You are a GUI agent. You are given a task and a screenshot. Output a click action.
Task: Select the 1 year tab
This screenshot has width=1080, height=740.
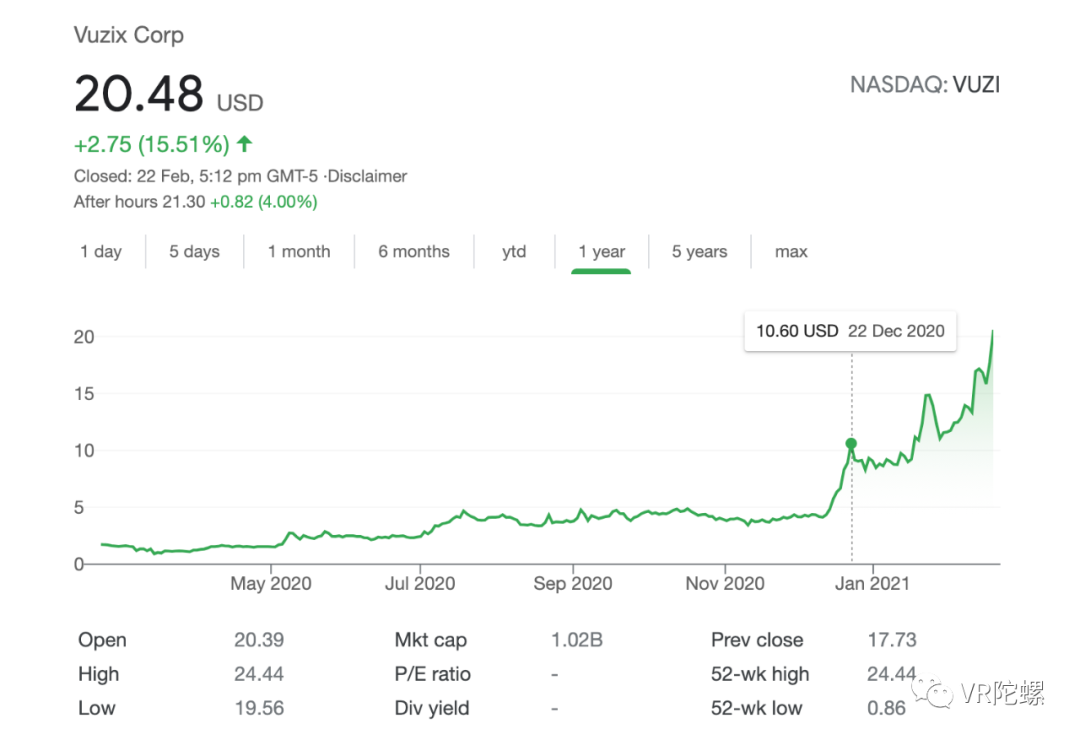pyautogui.click(x=601, y=252)
